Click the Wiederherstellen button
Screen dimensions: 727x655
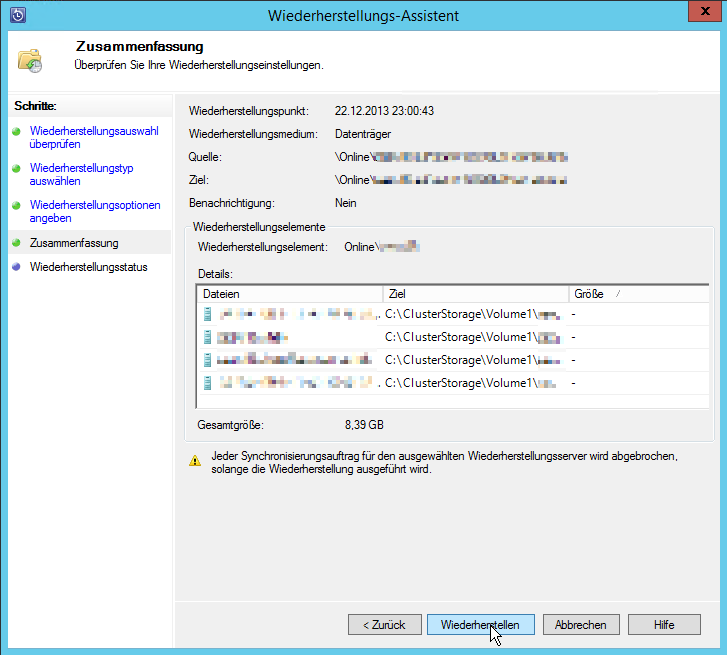point(480,624)
